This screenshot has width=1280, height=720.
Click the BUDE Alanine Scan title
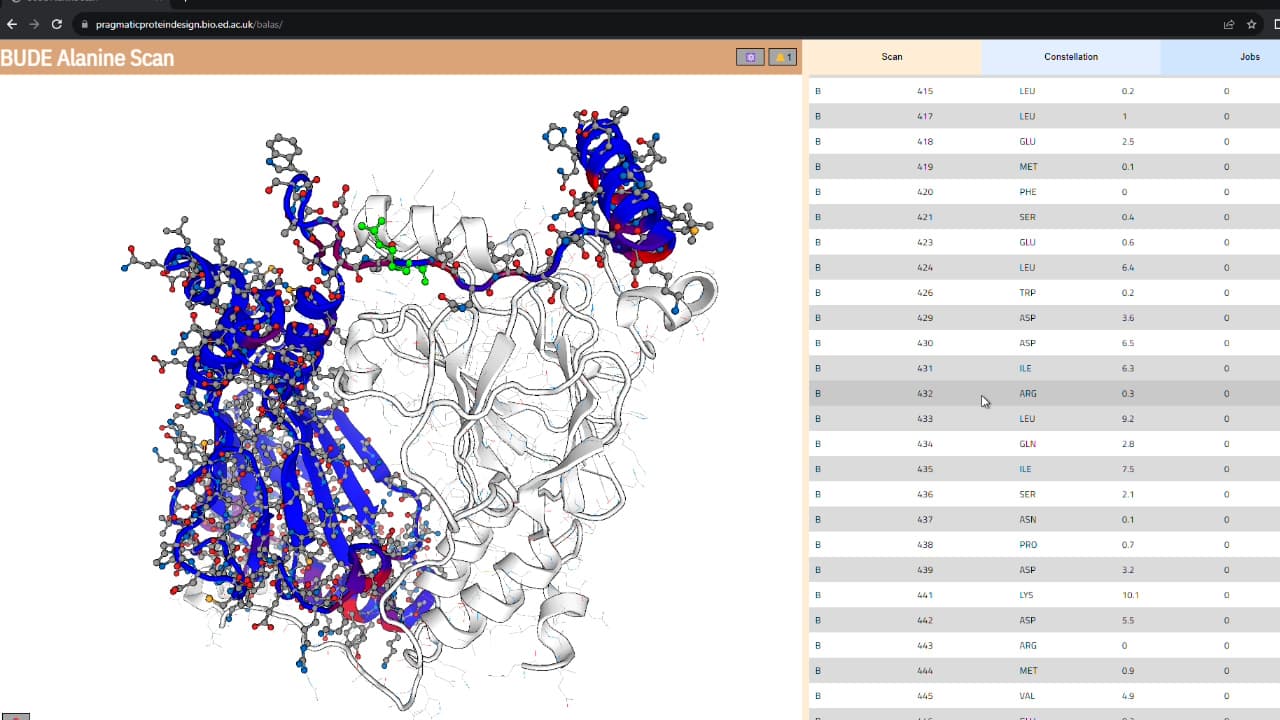tap(87, 58)
